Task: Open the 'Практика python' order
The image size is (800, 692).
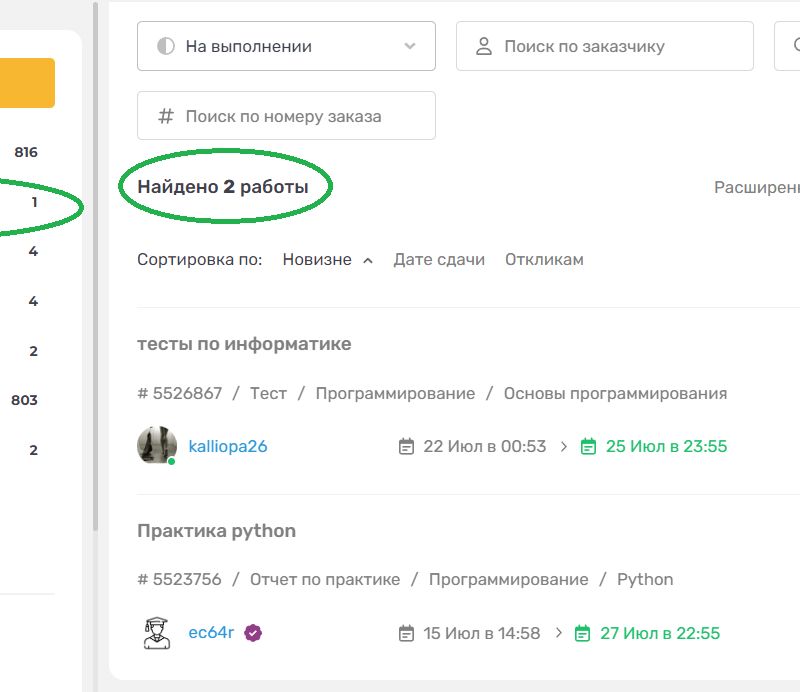Action: click(x=216, y=530)
